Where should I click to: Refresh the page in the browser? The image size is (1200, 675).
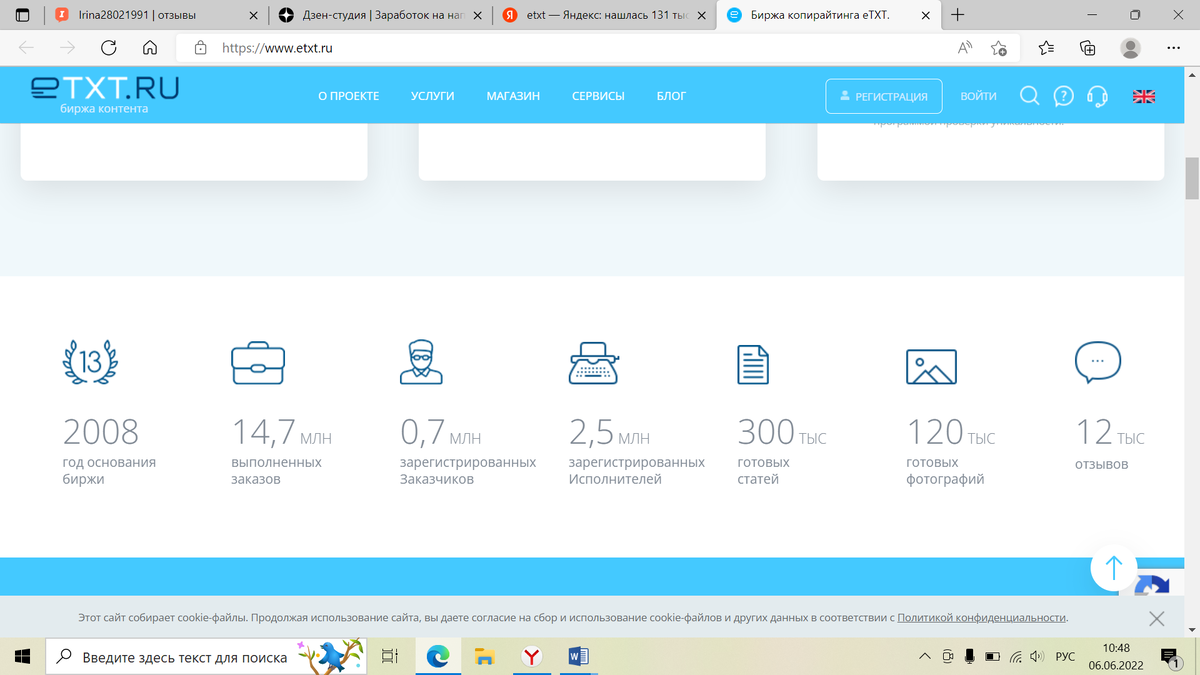click(x=109, y=47)
